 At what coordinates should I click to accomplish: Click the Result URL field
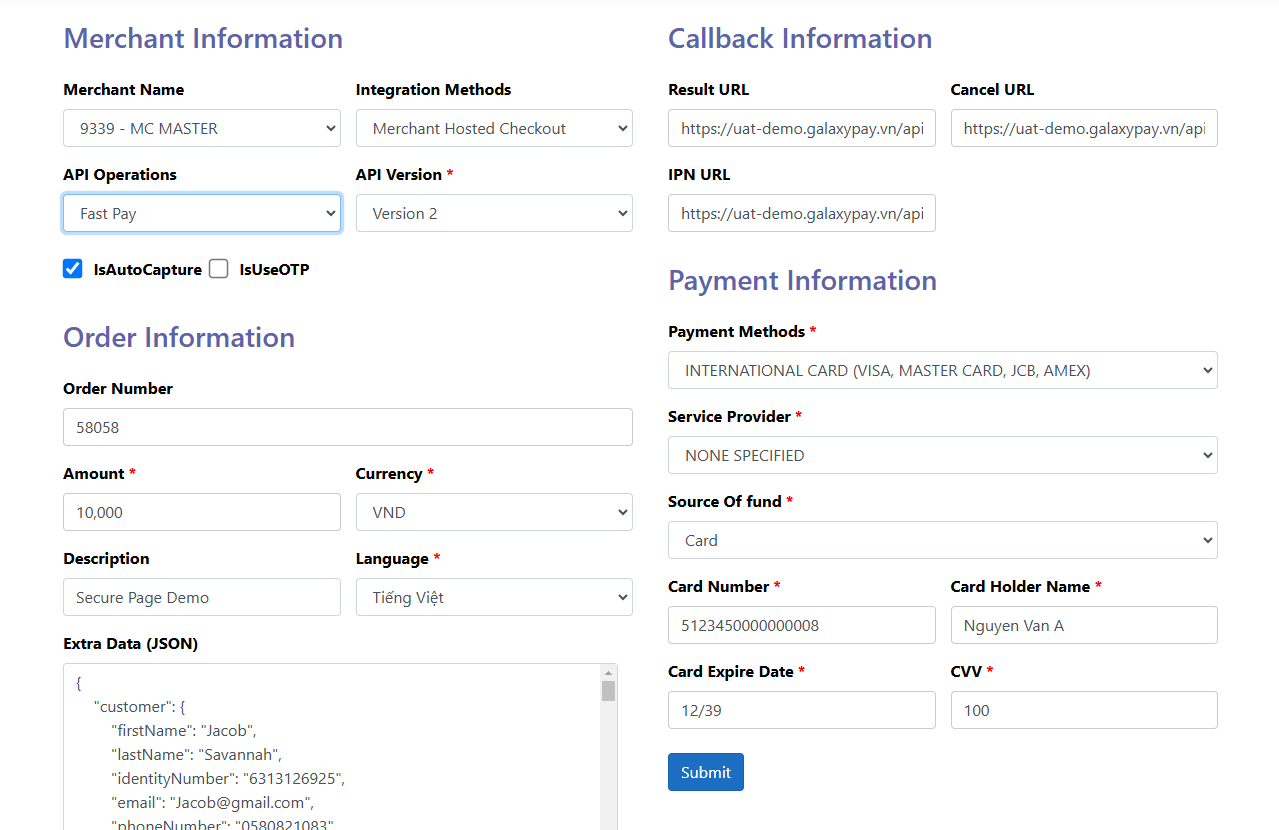[x=801, y=128]
